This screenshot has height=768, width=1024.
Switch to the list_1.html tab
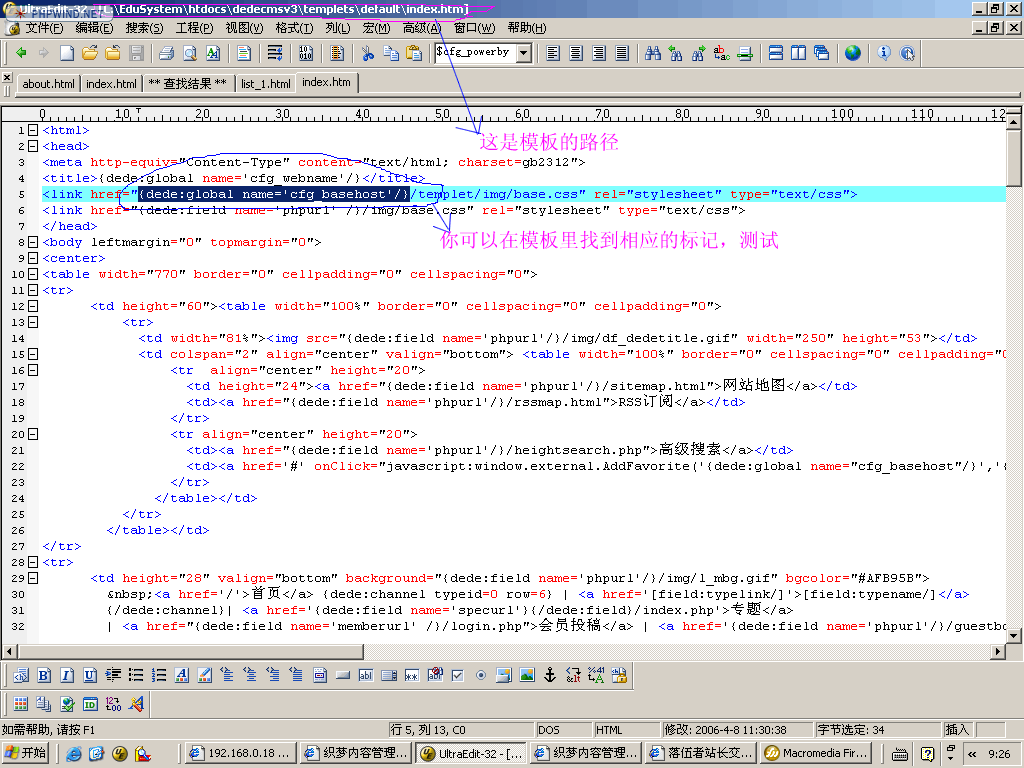(266, 84)
